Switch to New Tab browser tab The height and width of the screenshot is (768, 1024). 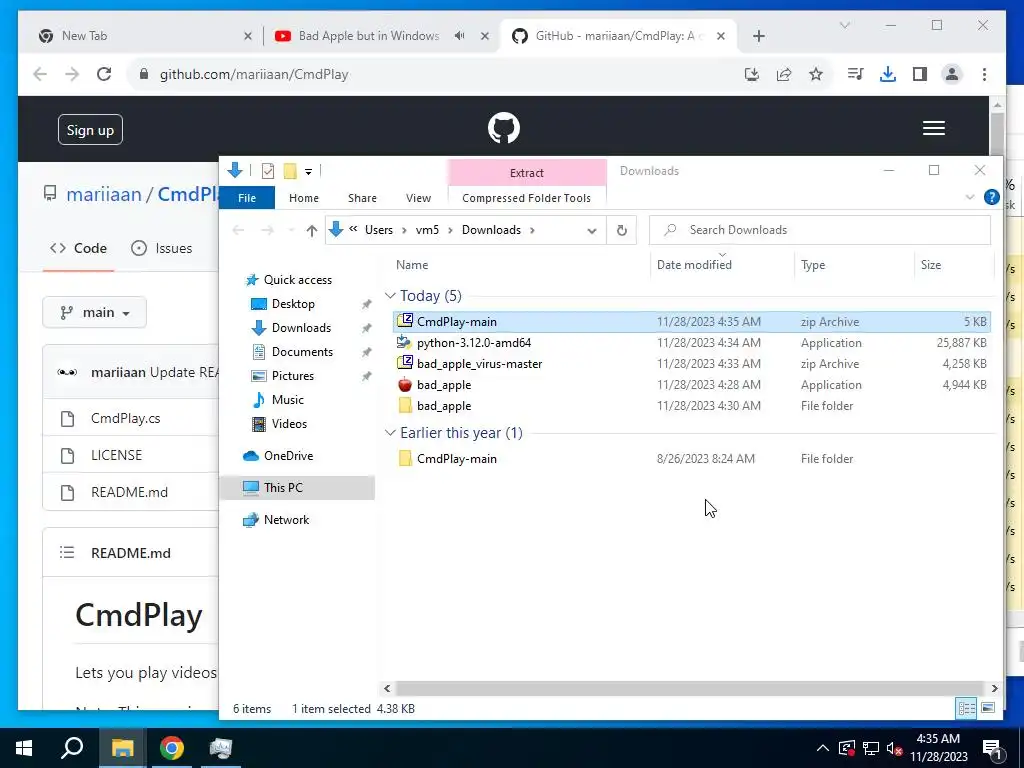144,36
